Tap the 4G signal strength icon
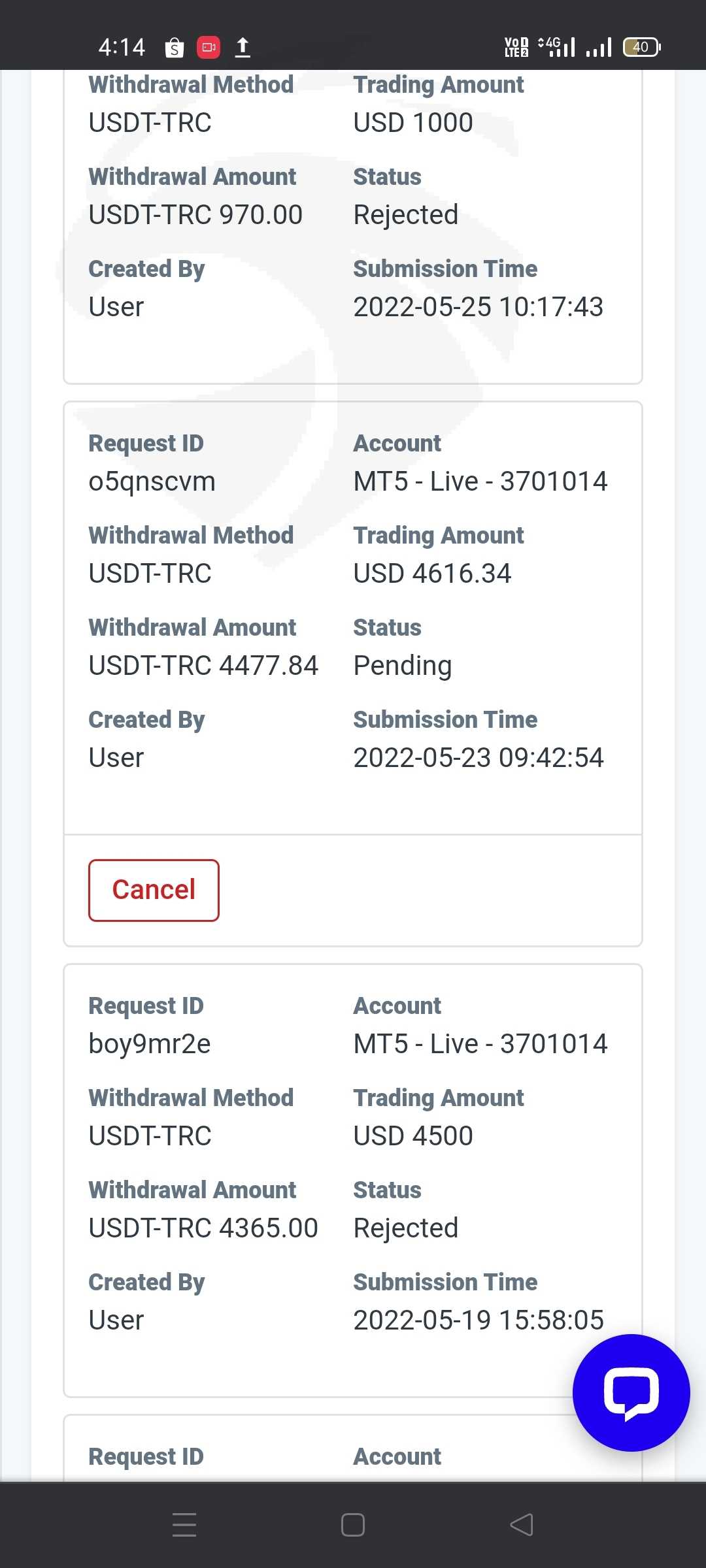 point(556,47)
